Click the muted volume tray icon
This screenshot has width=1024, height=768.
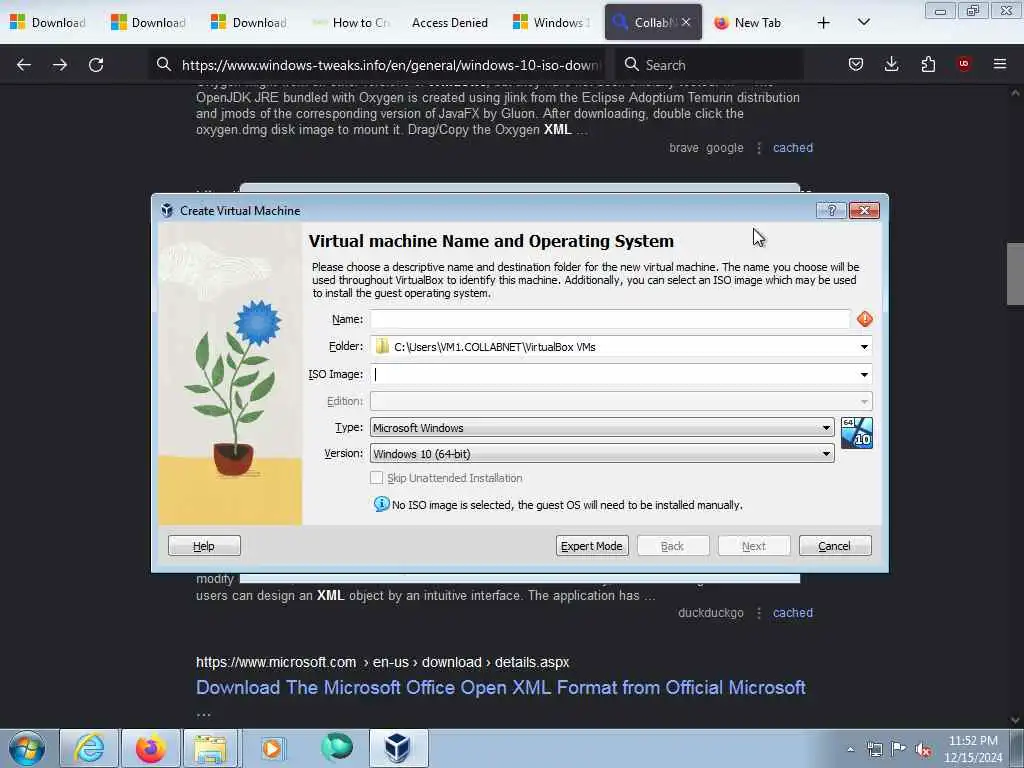923,749
